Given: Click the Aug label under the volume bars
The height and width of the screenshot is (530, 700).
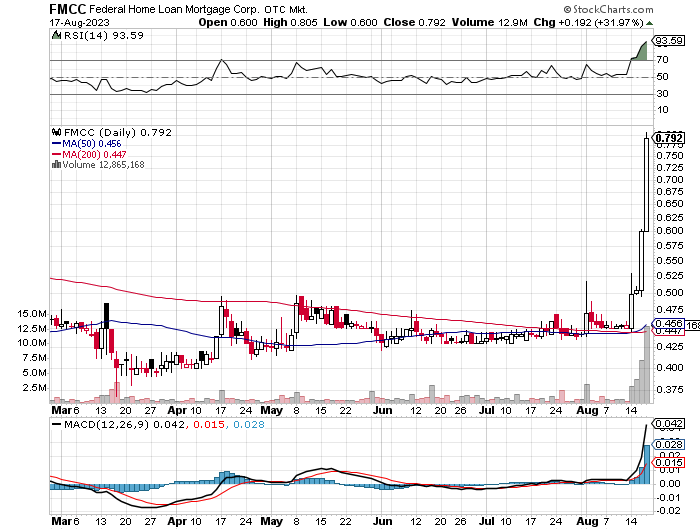Looking at the screenshot, I should (x=588, y=410).
